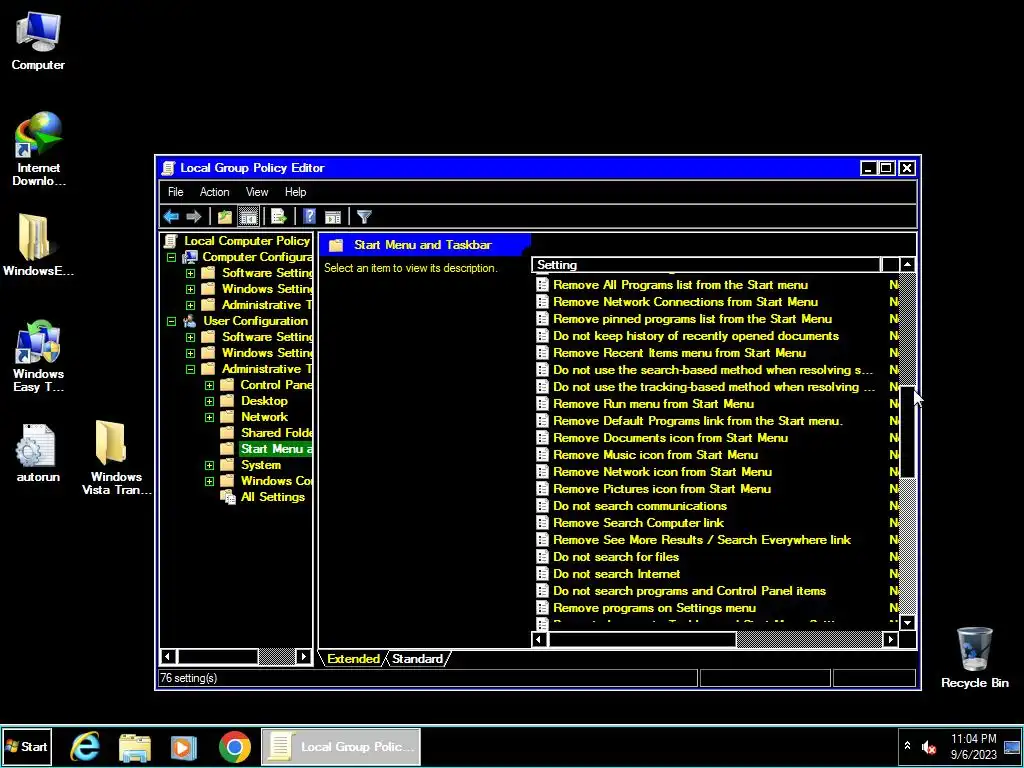Select 'Do not search for files' setting

coord(616,556)
